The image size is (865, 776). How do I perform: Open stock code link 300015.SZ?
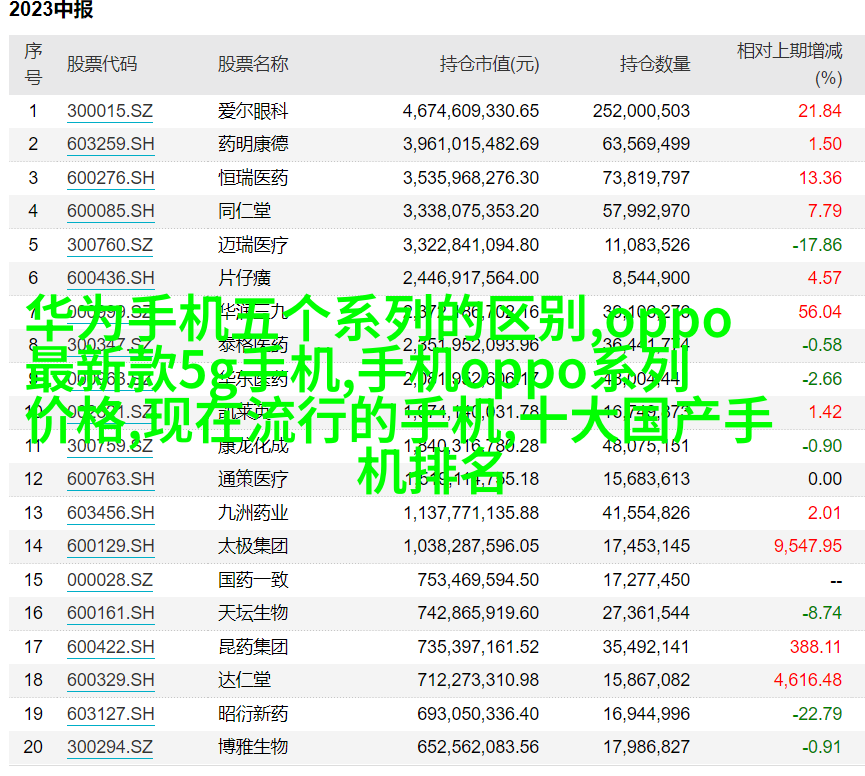pyautogui.click(x=110, y=111)
